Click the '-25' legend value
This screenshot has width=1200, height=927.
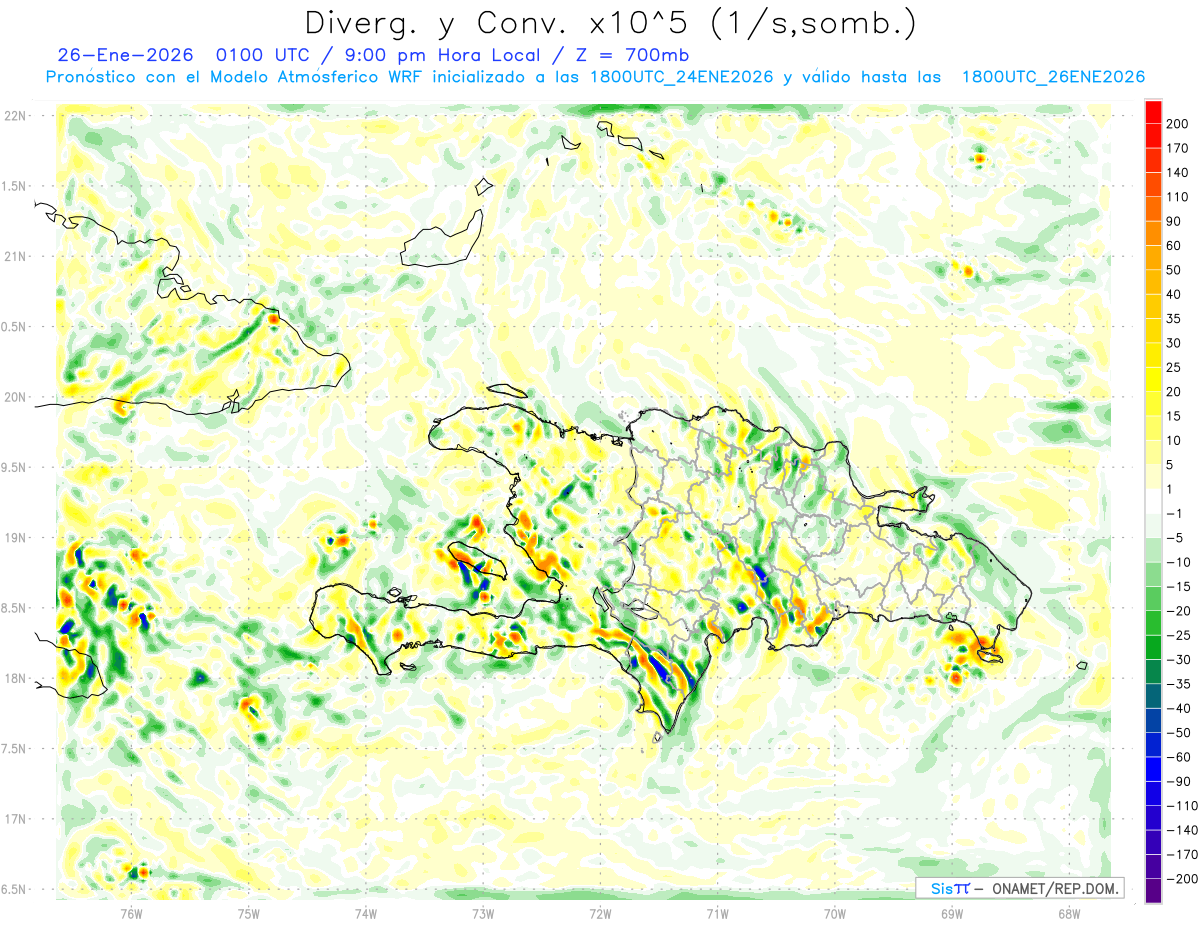click(x=1181, y=635)
